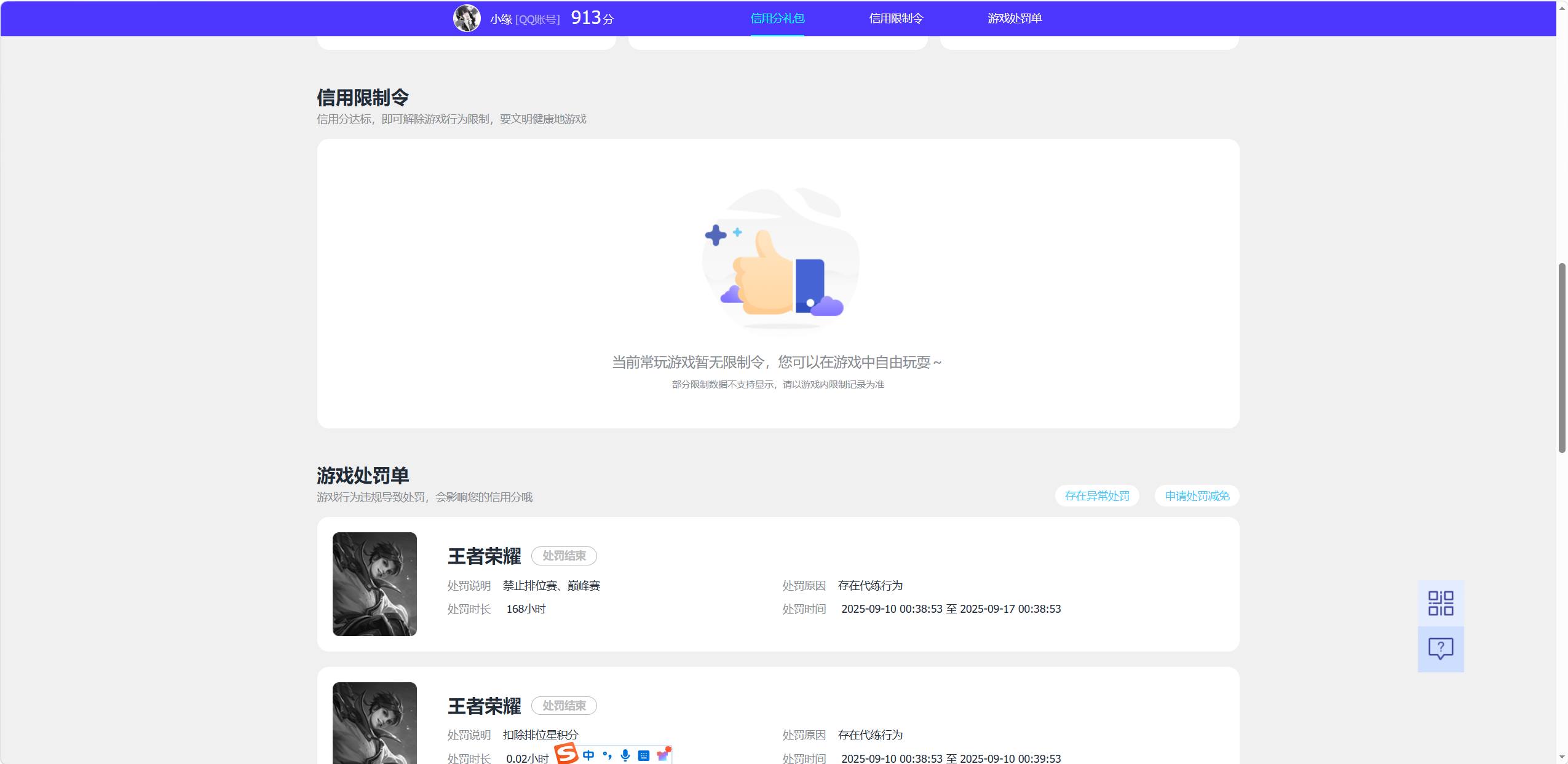Click the scrollbar down arrow
This screenshot has height=764, width=1568.
tap(1562, 757)
